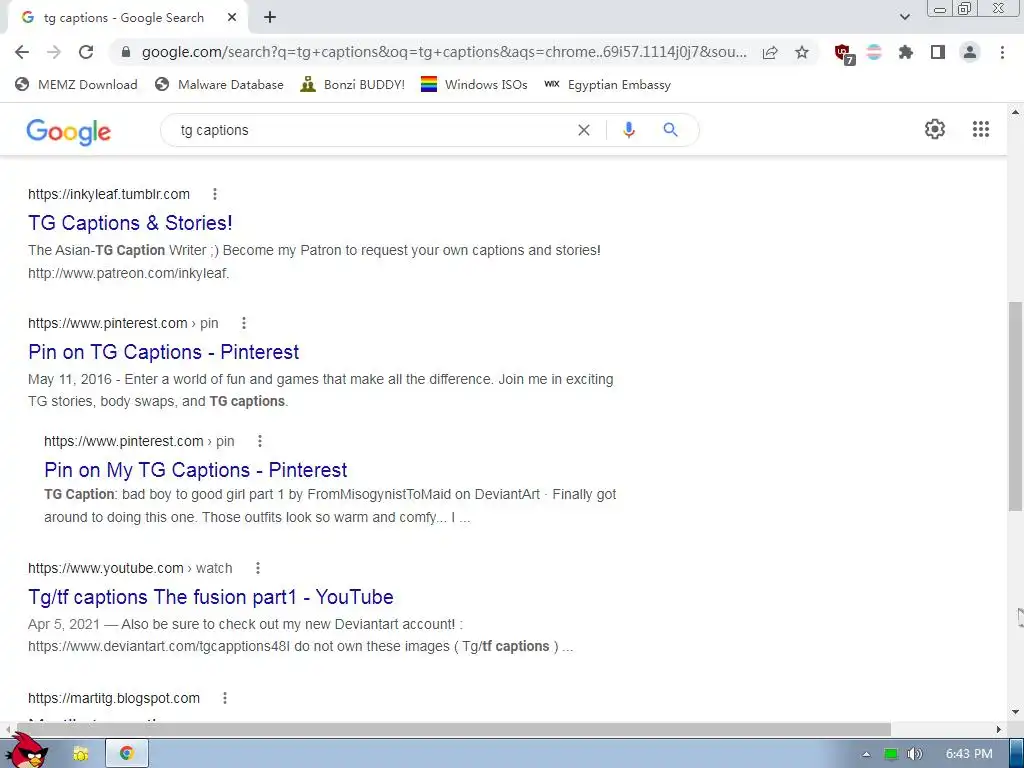The image size is (1024, 768).
Task: Select the tg captions Google Search tab
Action: click(124, 18)
